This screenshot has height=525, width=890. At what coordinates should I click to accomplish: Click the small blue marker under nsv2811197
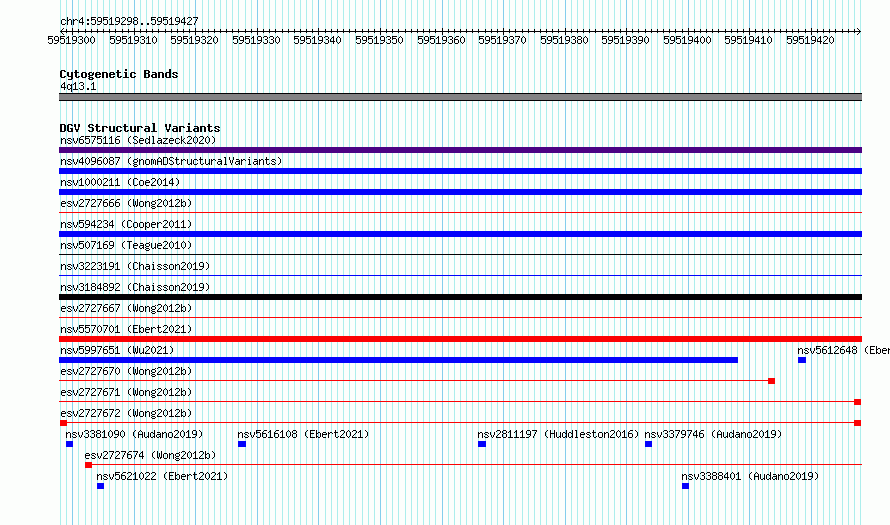click(482, 444)
